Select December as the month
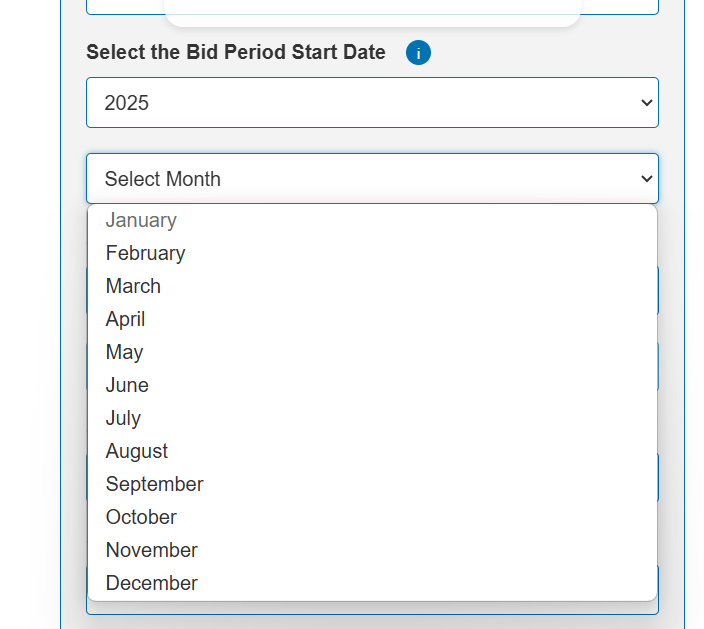The width and height of the screenshot is (704, 629). coord(151,583)
